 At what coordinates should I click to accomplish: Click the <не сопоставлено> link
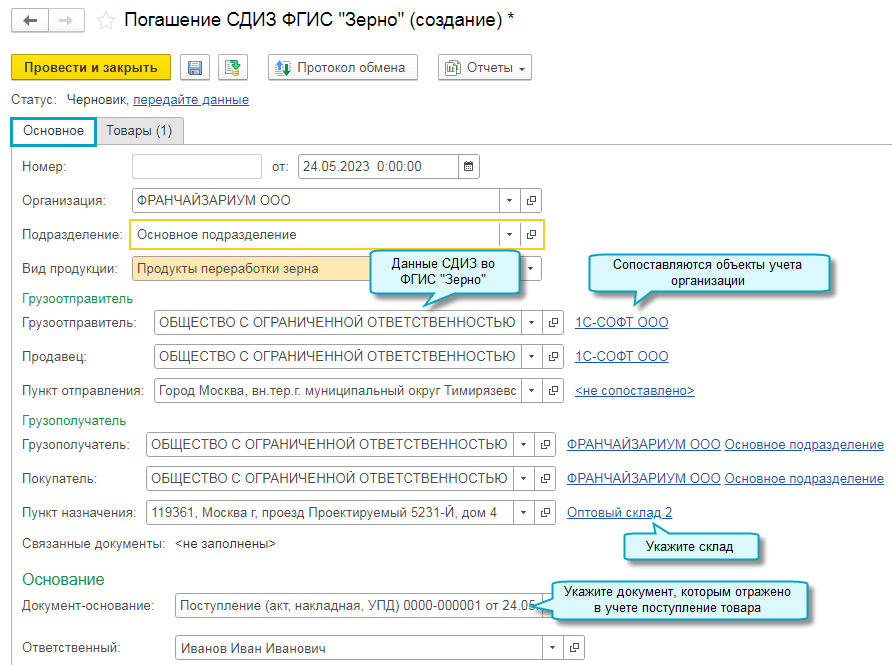pos(634,391)
